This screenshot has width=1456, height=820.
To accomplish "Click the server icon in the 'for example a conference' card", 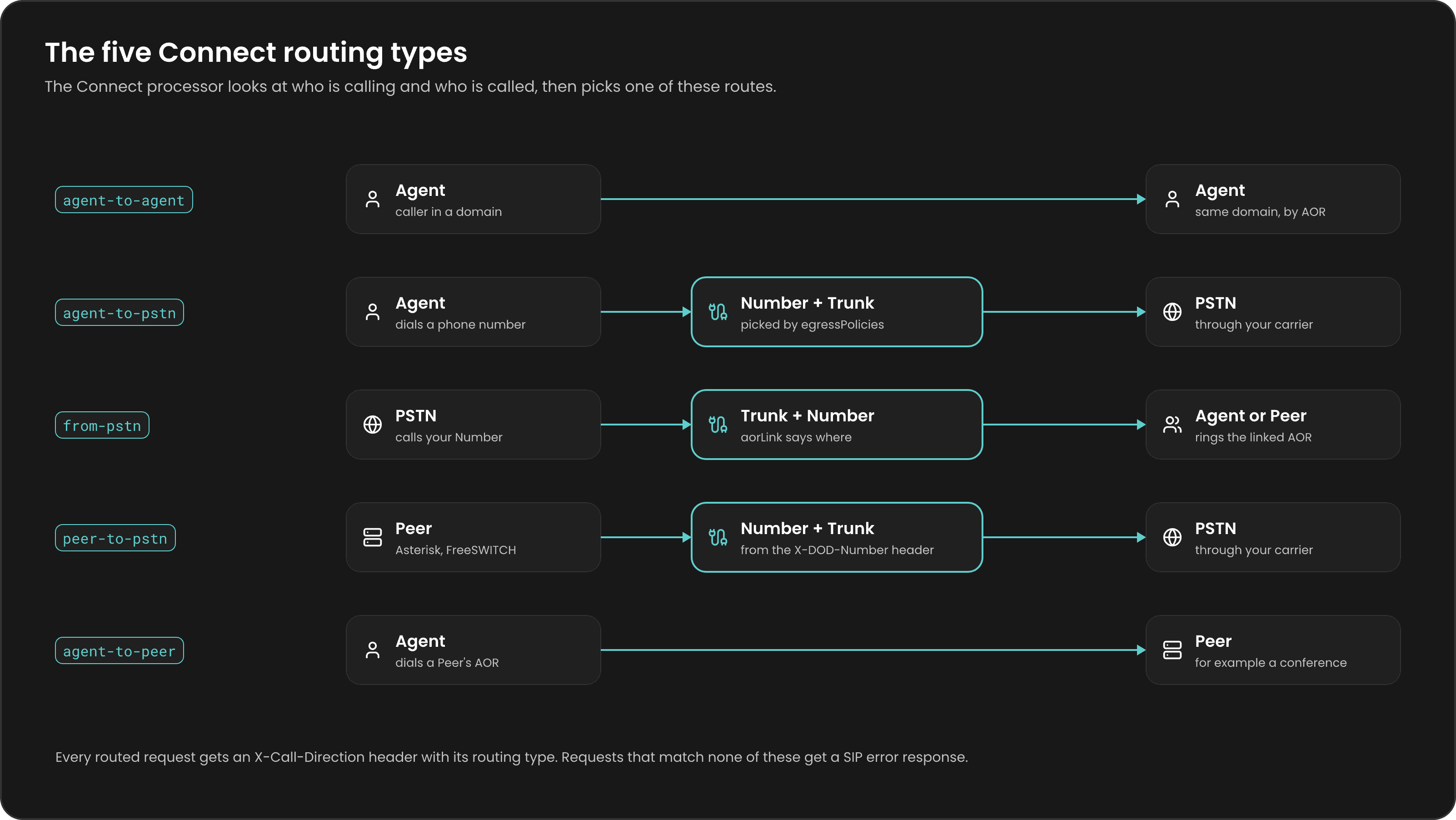I will point(1172,650).
